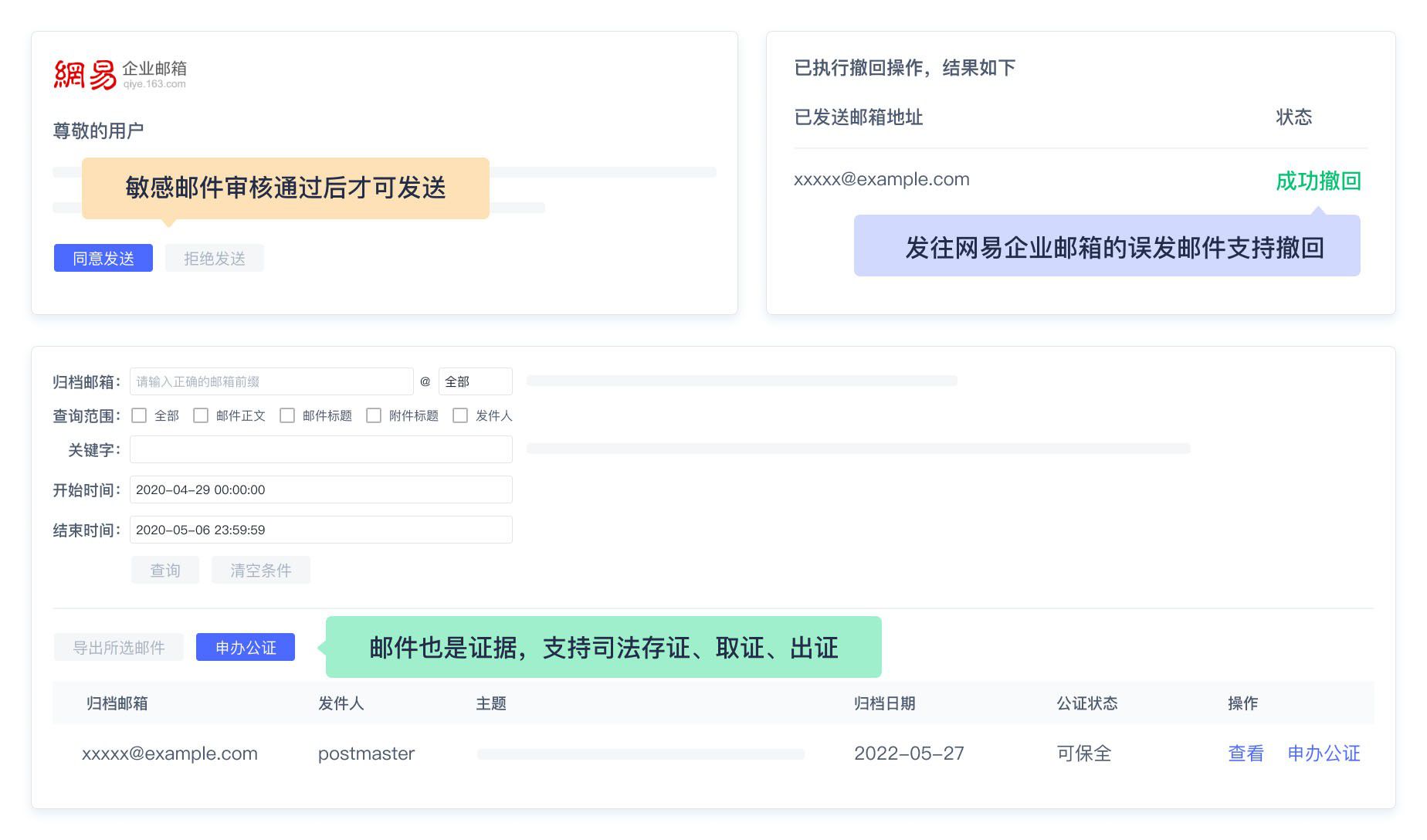Click 导出所选邮件 to export selected mail
Viewport: 1427px width, 840px height.
point(118,648)
